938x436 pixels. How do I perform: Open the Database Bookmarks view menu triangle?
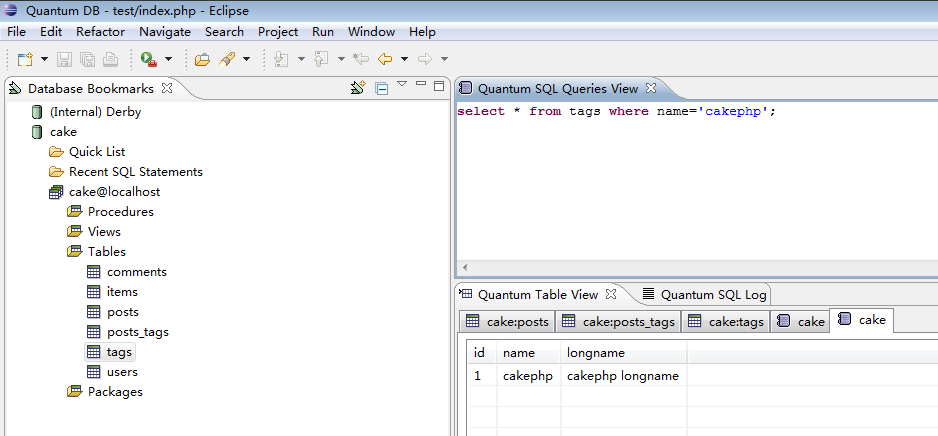(402, 85)
